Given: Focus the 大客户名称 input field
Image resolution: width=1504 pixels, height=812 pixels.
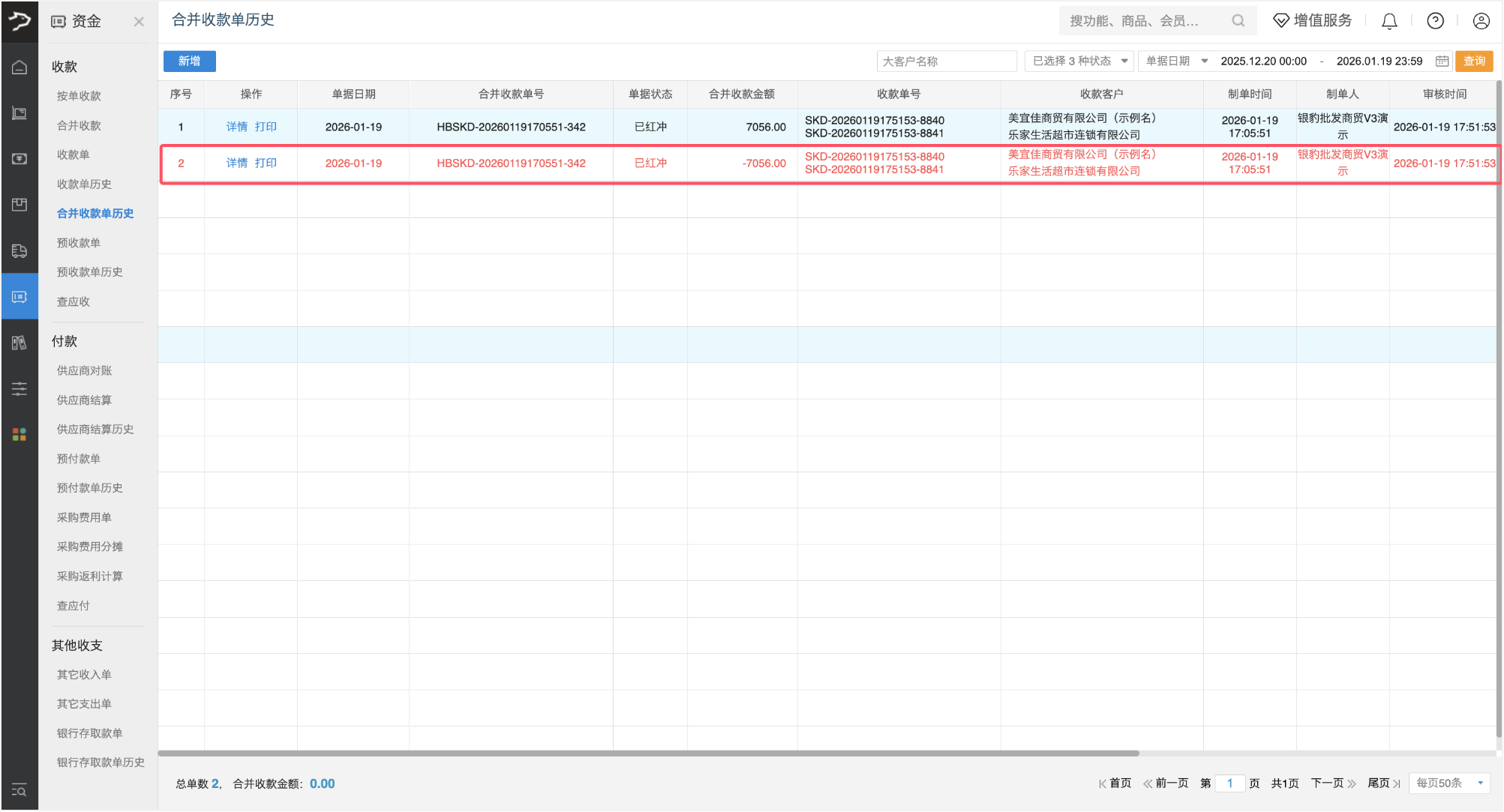Looking at the screenshot, I should (946, 61).
